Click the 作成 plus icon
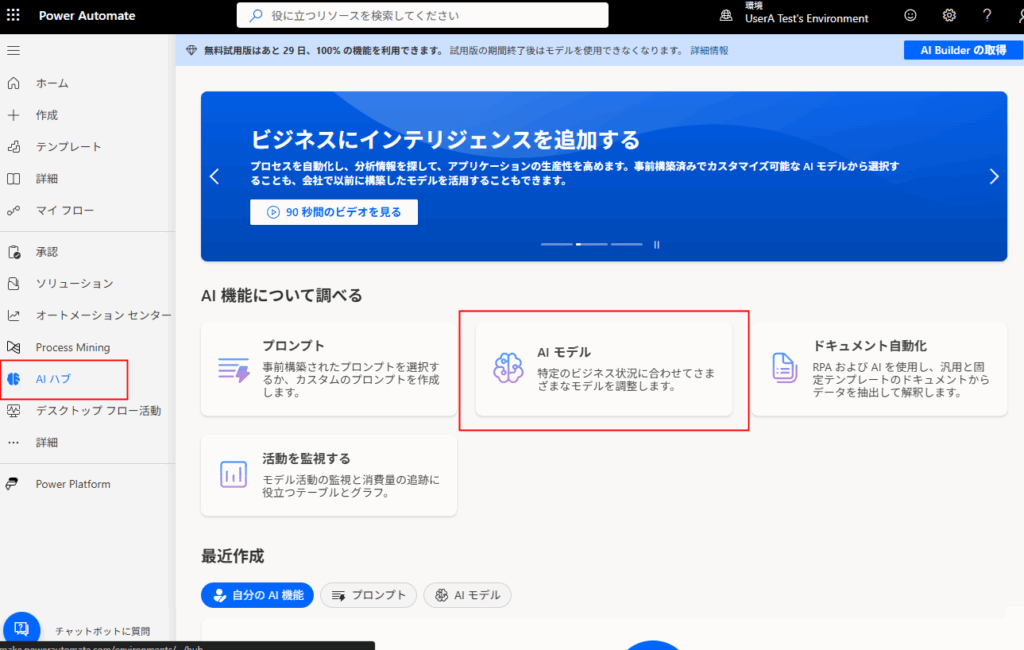 [x=14, y=115]
